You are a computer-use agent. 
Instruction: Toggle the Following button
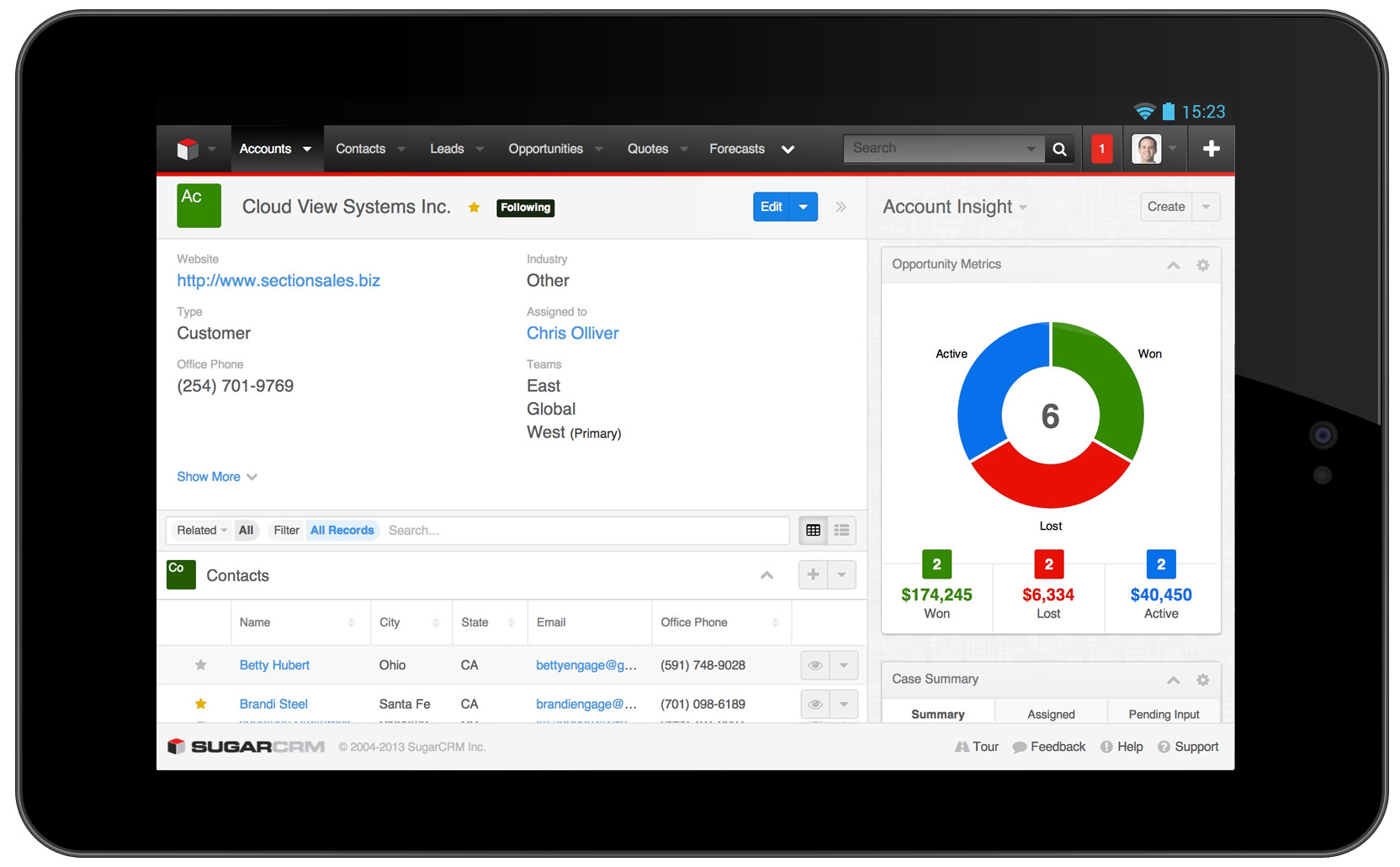point(525,208)
